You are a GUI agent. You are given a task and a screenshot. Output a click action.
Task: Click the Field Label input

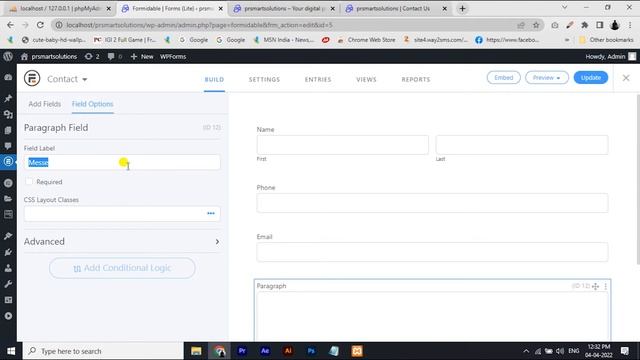(x=122, y=162)
